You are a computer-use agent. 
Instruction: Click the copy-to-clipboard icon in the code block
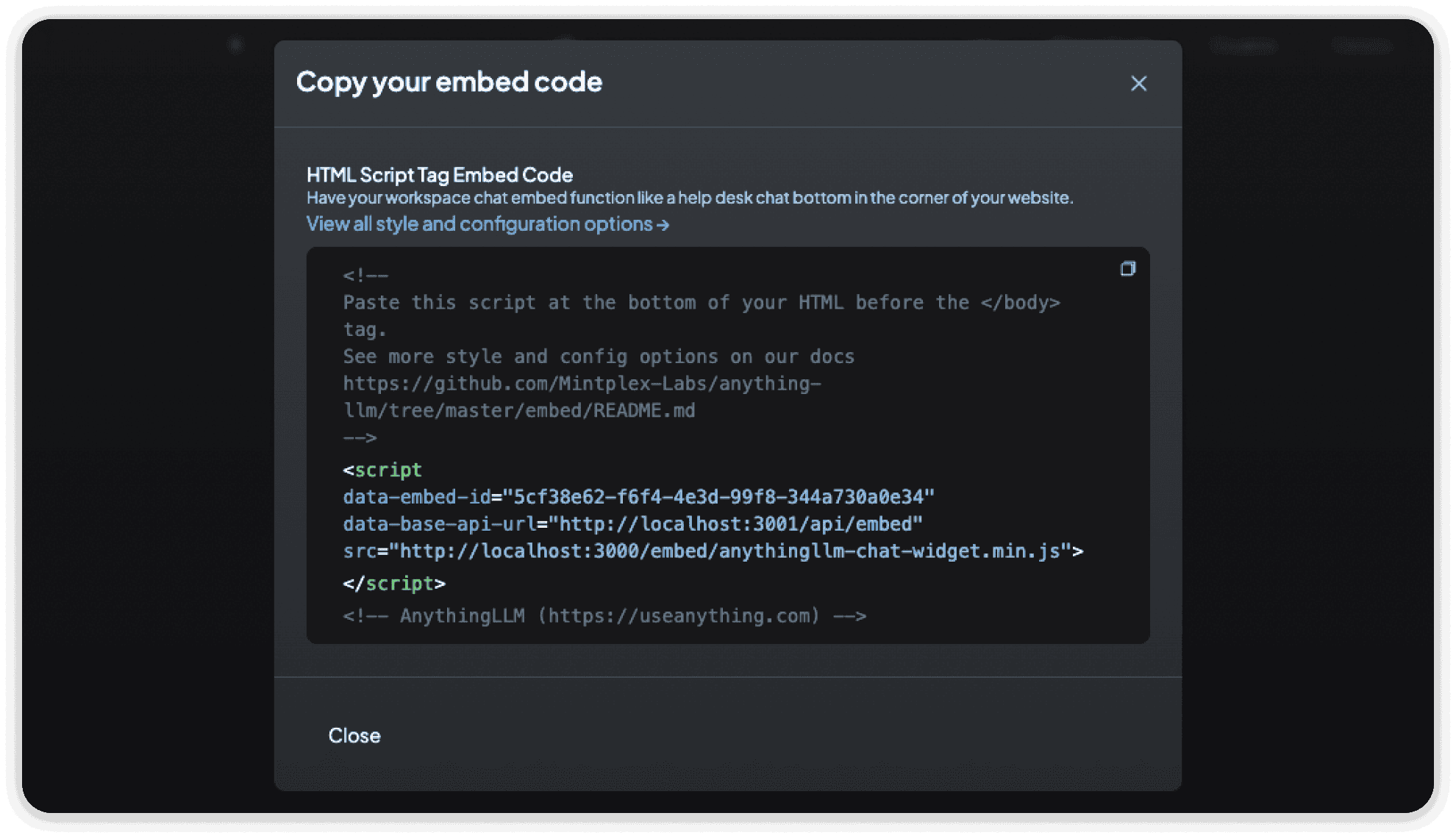point(1127,269)
